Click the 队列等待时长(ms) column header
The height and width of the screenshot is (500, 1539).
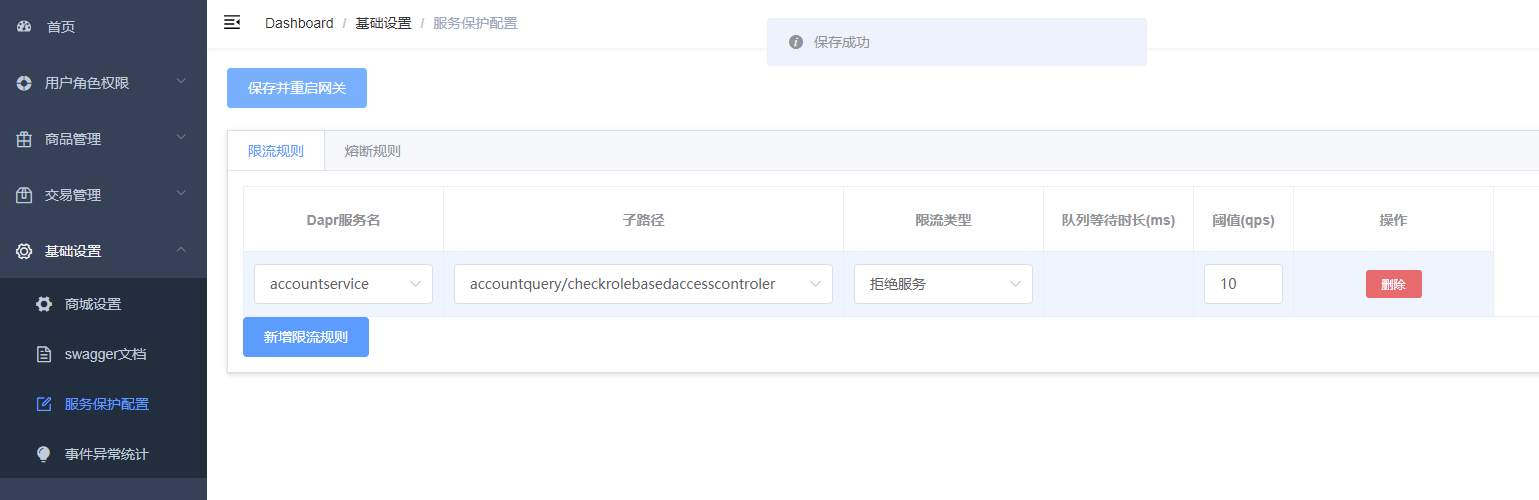tap(1118, 220)
